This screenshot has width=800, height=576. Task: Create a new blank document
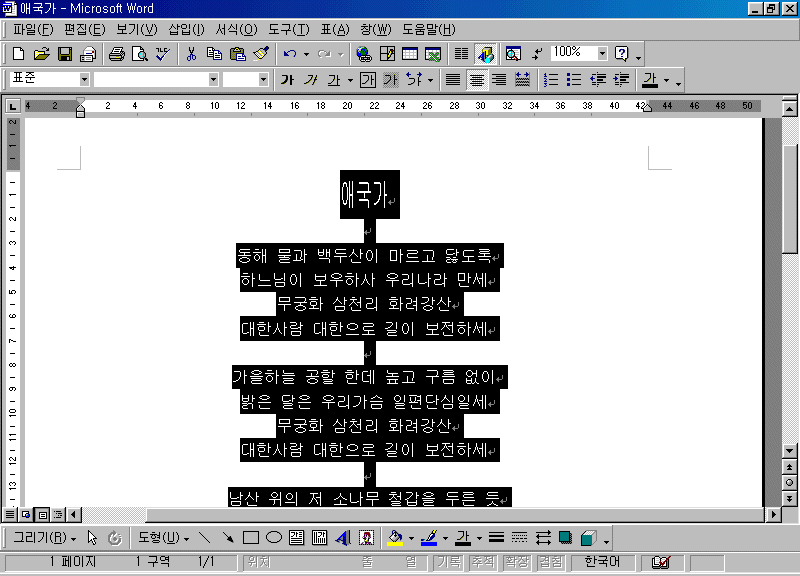[18, 54]
